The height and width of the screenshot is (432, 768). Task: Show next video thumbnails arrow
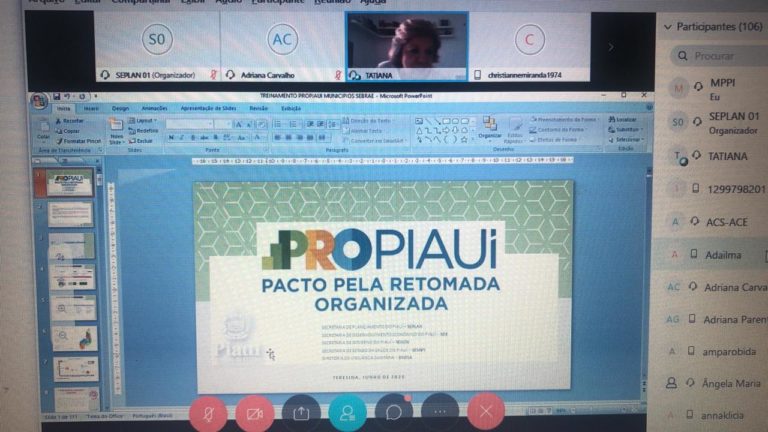(x=611, y=47)
